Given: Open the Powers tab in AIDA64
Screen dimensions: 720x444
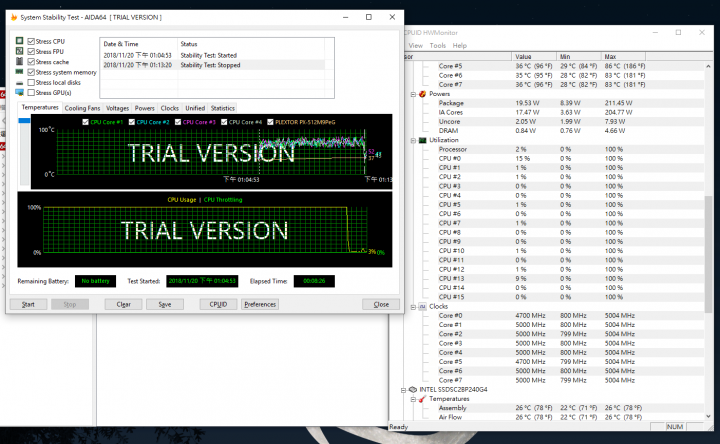Looking at the screenshot, I should click(145, 108).
